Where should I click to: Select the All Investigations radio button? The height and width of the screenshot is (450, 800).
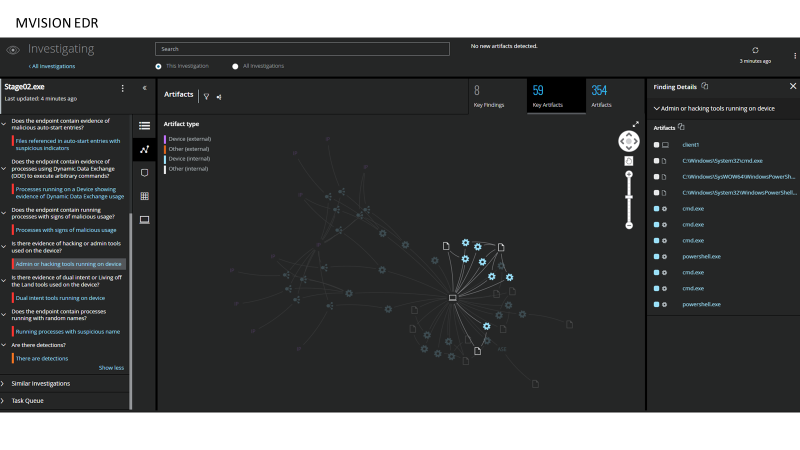tap(236, 66)
